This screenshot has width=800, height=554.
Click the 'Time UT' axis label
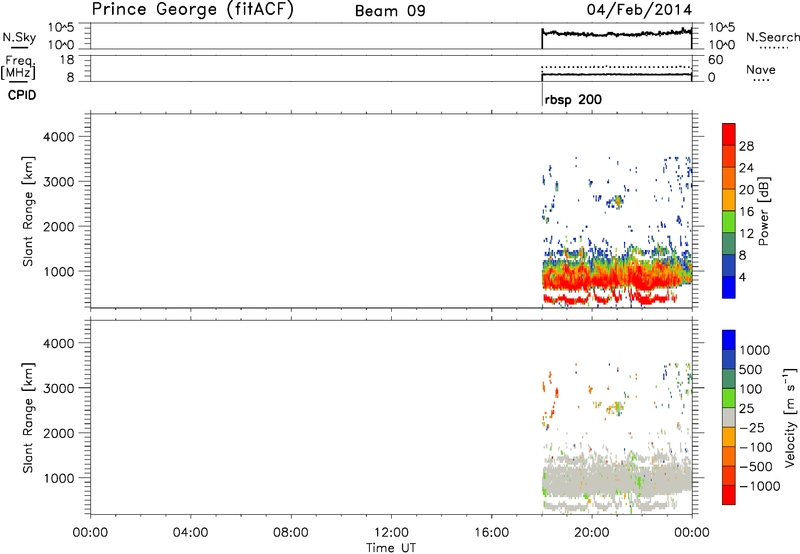coord(391,547)
